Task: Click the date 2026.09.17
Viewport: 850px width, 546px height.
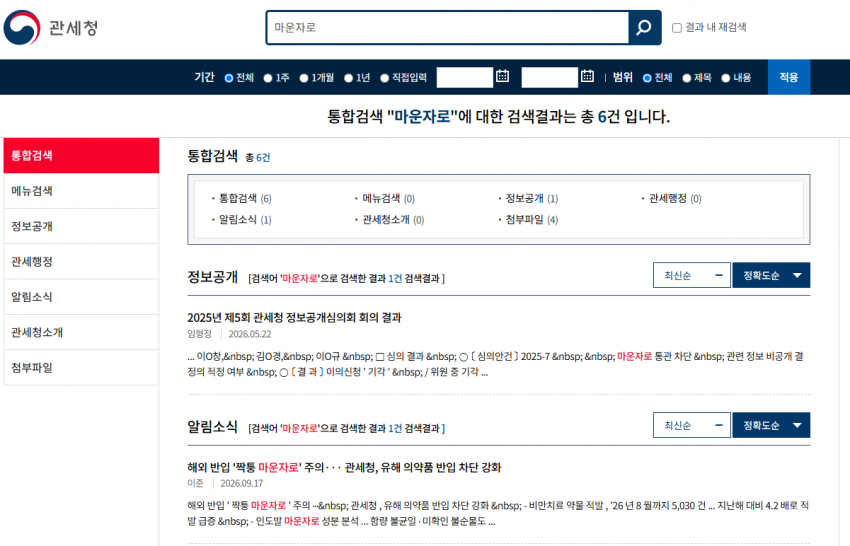Action: 242,483
